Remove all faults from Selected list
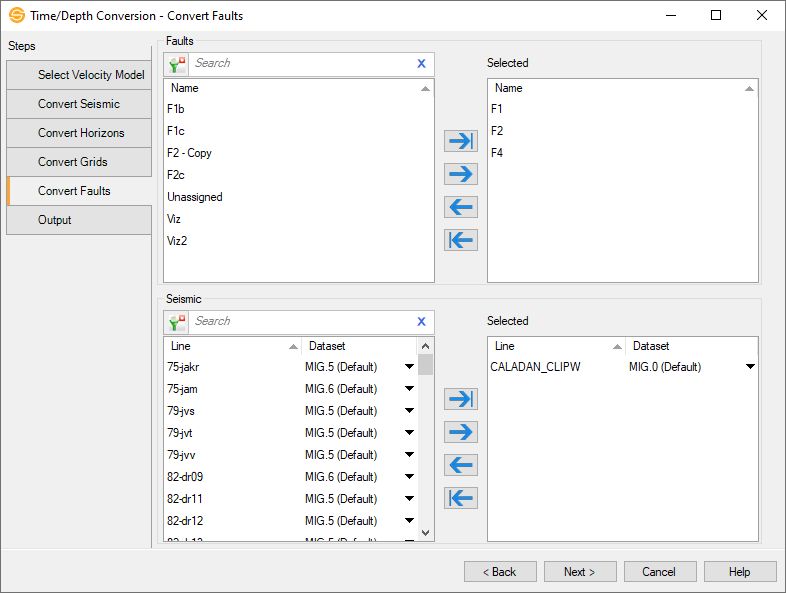This screenshot has width=786, height=593. click(461, 240)
